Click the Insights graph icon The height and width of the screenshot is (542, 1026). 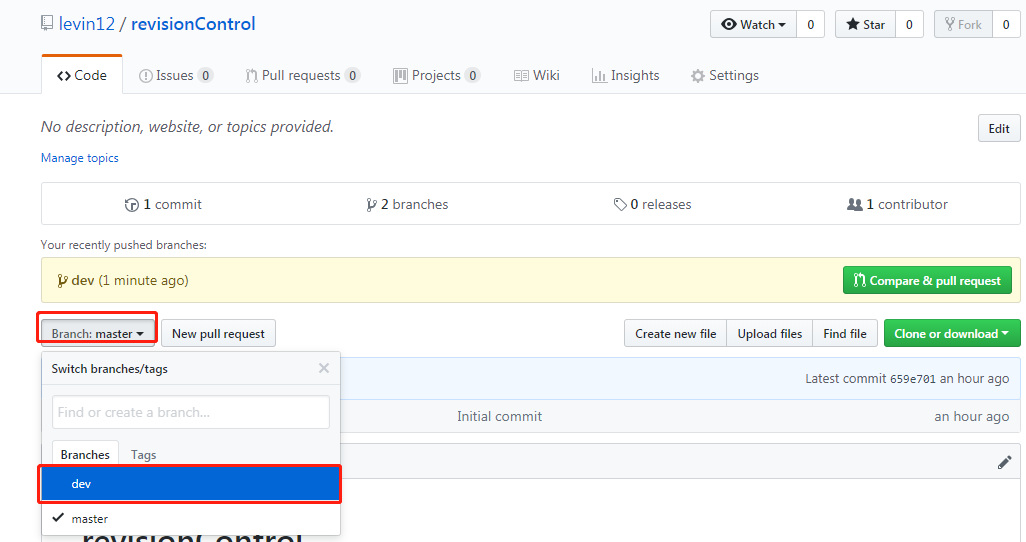coord(599,76)
